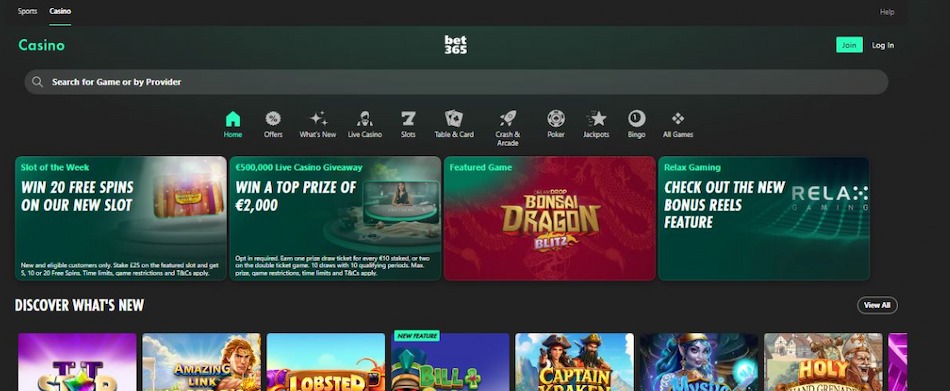The height and width of the screenshot is (391, 950).
Task: Open the Slot of the Week banner
Action: (121, 218)
